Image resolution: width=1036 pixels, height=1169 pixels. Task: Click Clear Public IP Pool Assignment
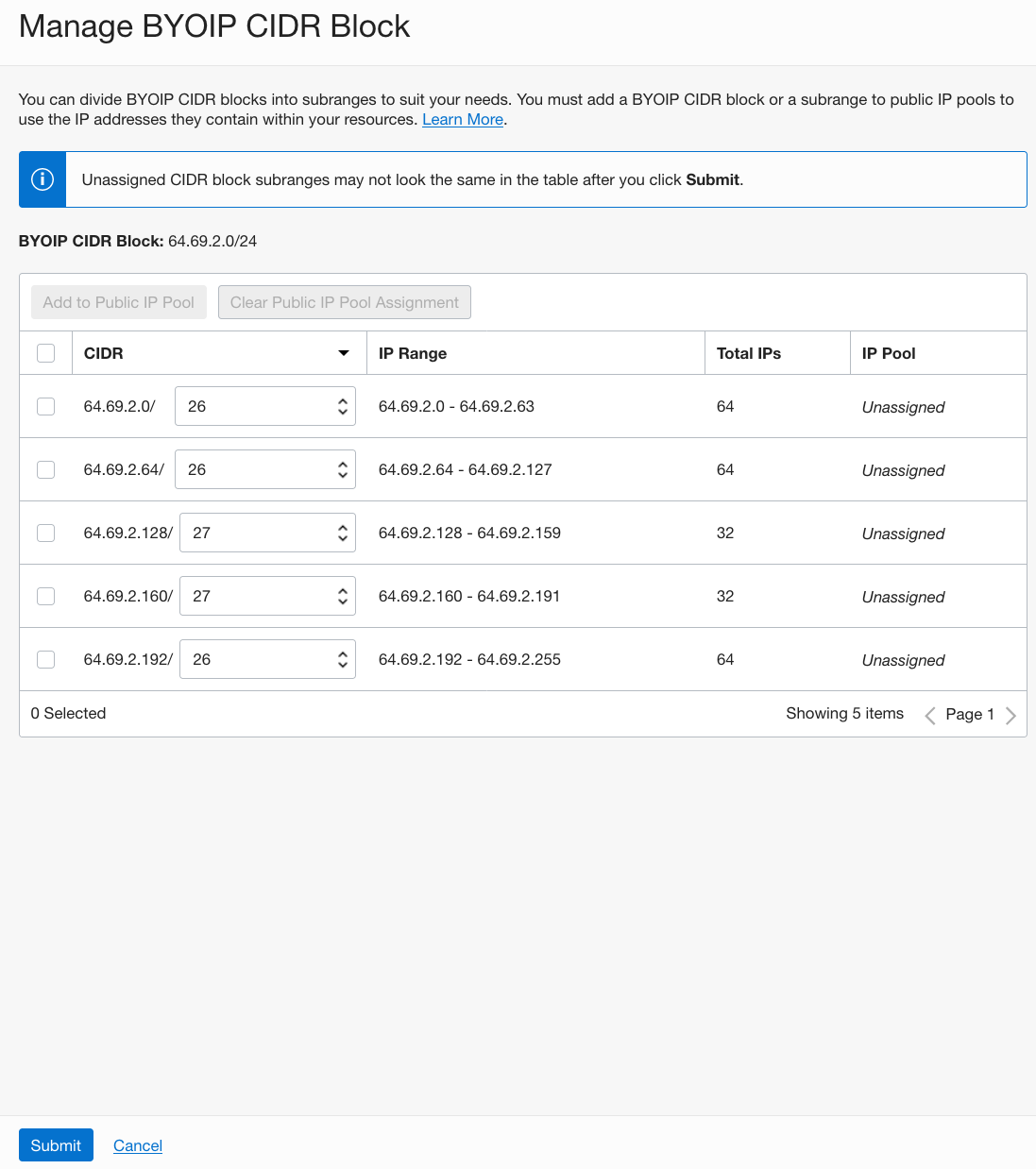(x=344, y=302)
